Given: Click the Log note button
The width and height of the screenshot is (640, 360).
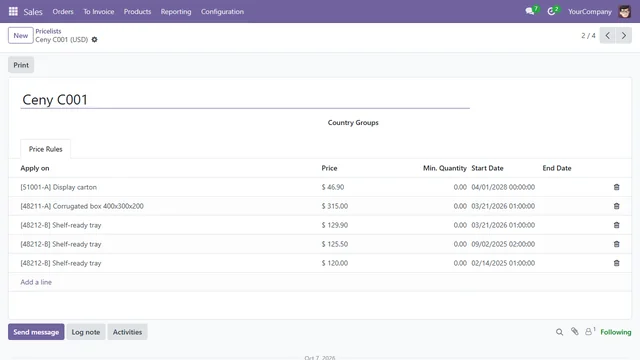Looking at the screenshot, I should (x=86, y=332).
